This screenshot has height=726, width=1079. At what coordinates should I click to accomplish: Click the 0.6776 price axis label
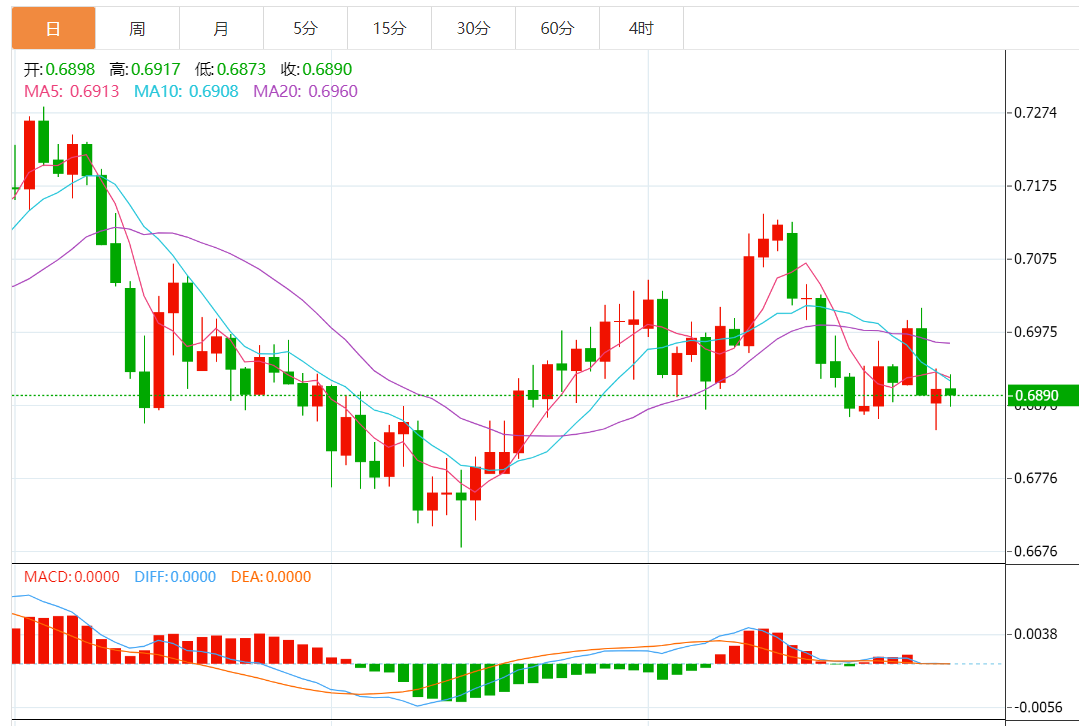pyautogui.click(x=1036, y=478)
